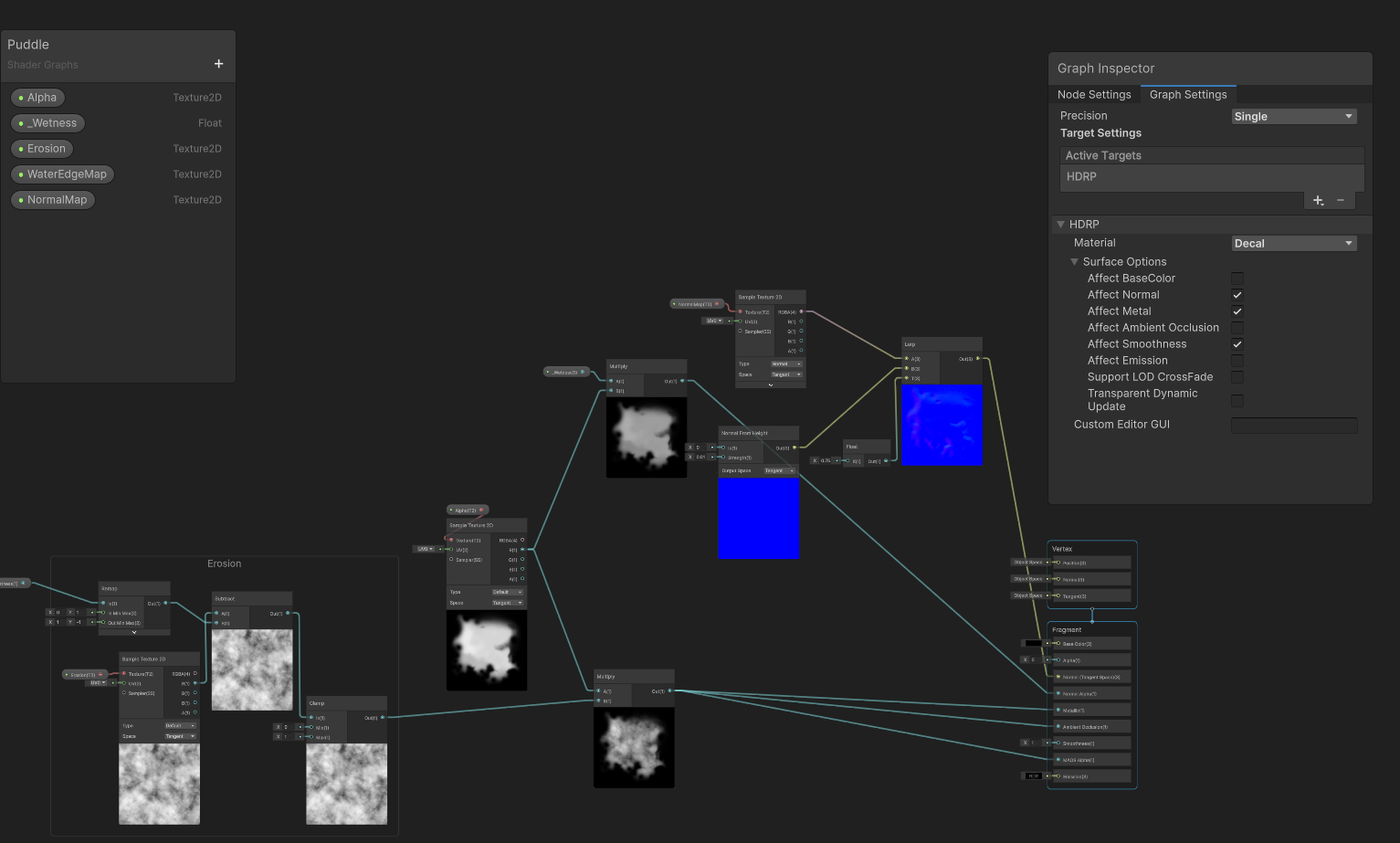
Task: Expand the Remap node preview chevron
Action: pyautogui.click(x=134, y=632)
